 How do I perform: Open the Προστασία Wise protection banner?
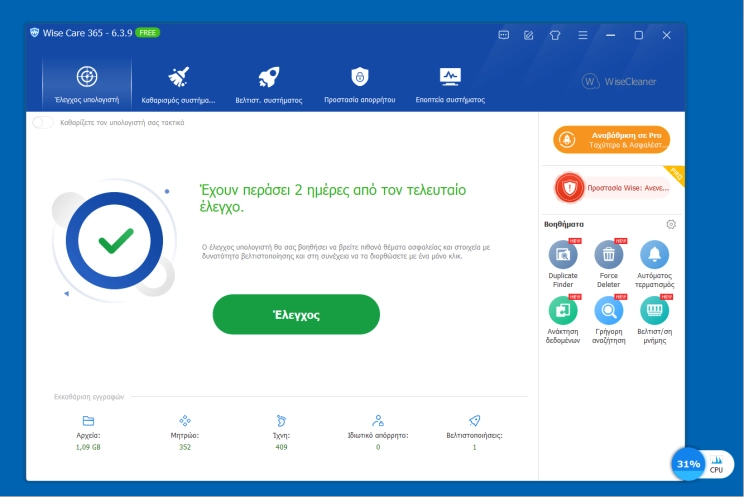click(x=613, y=188)
